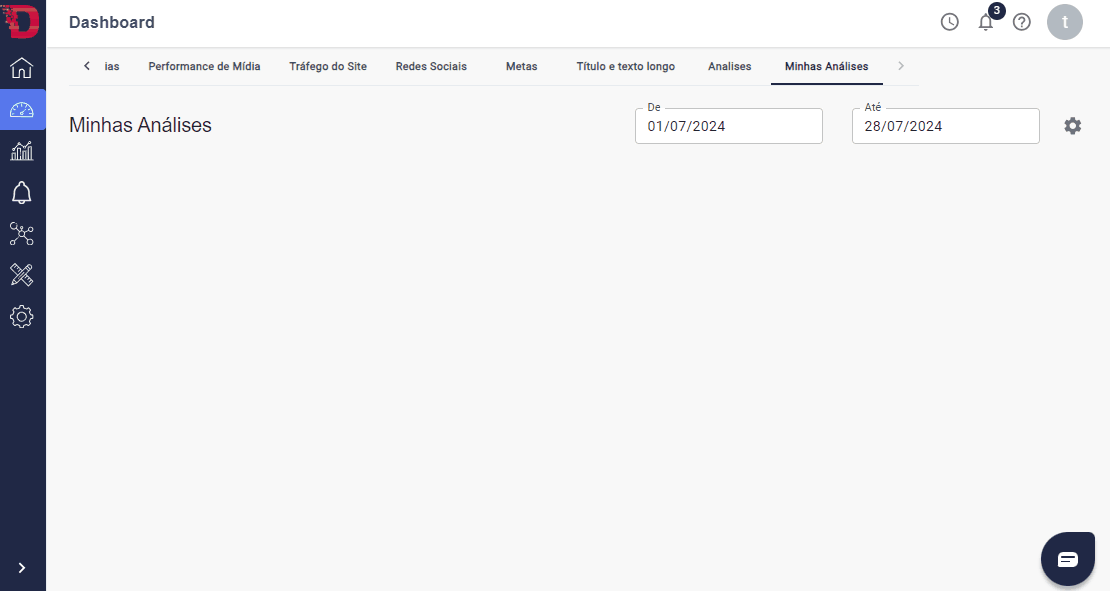1110x591 pixels.
Task: Switch to the Título e texto longo tab
Action: click(626, 67)
